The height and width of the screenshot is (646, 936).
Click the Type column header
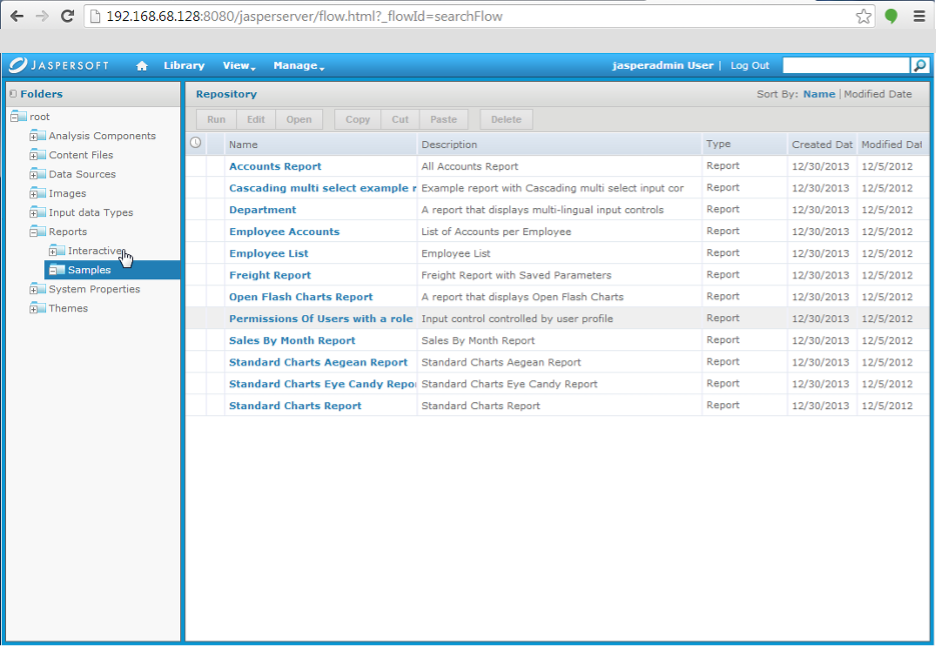click(x=744, y=144)
